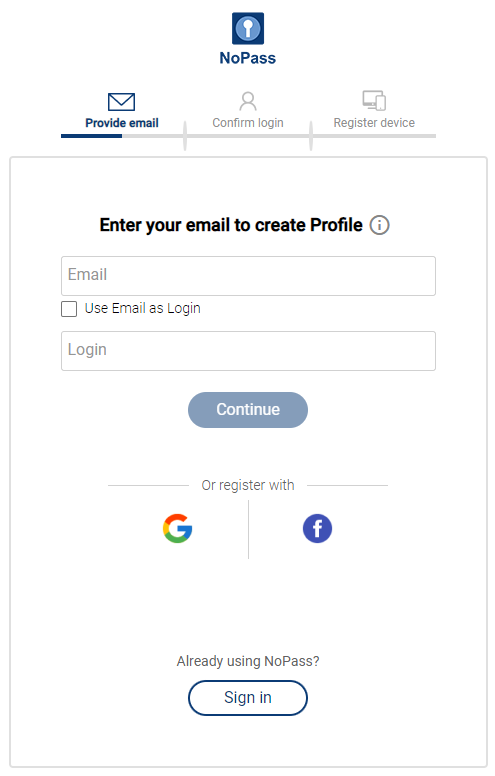Select the envelope Provide email icon
The image size is (495, 776).
click(x=121, y=102)
